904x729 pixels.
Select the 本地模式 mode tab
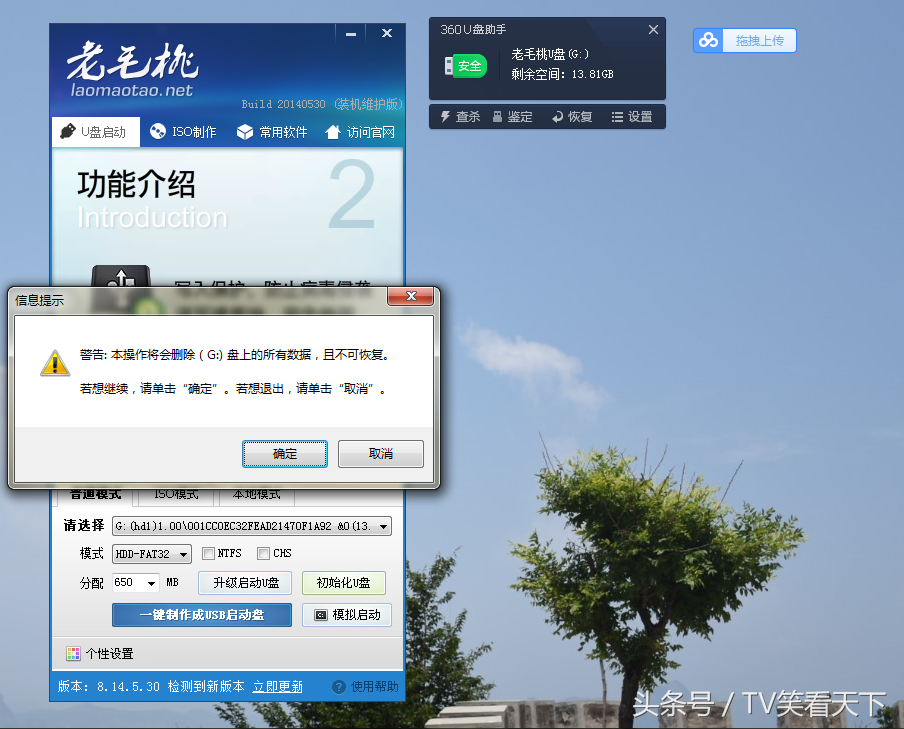[x=257, y=495]
